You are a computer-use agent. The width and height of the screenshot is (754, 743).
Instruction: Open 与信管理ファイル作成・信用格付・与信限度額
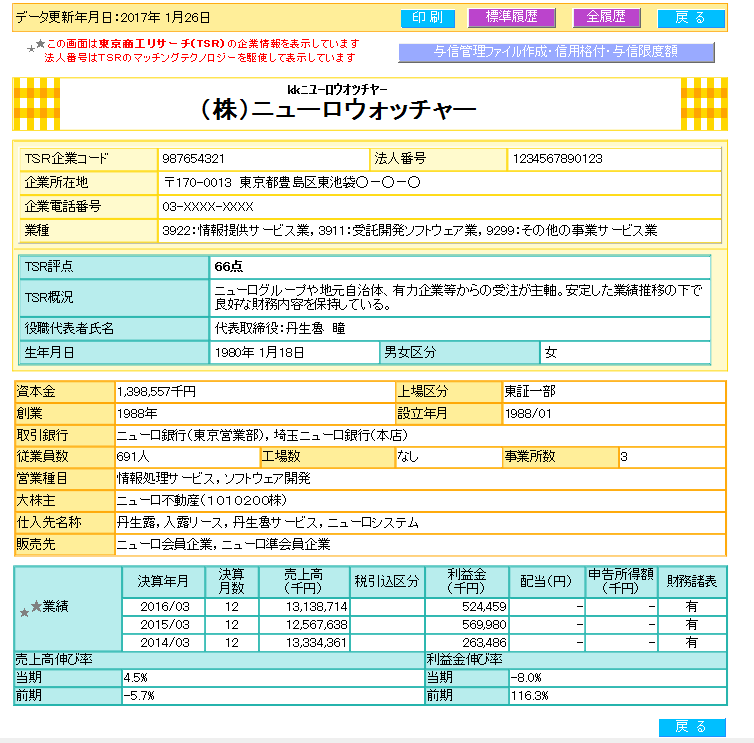[556, 52]
